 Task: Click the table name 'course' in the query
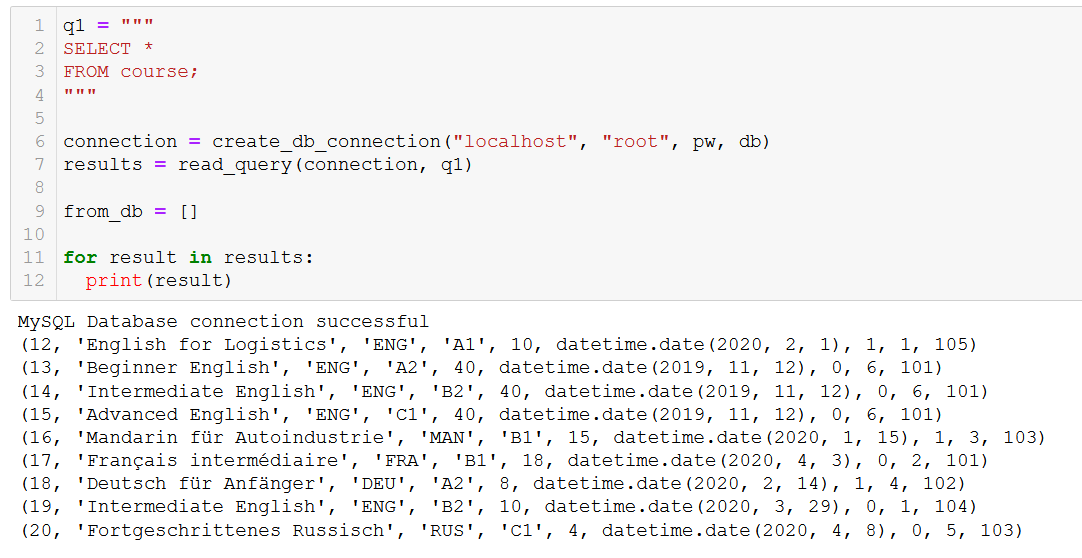tap(154, 71)
